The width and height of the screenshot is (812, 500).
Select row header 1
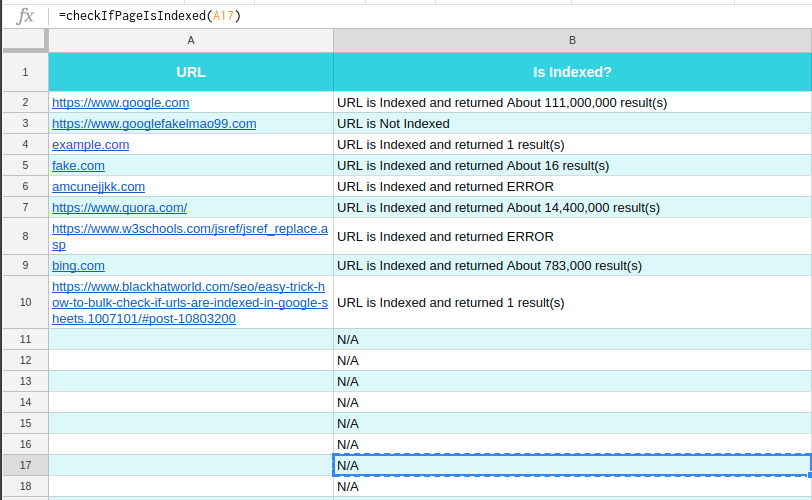tap(25, 72)
